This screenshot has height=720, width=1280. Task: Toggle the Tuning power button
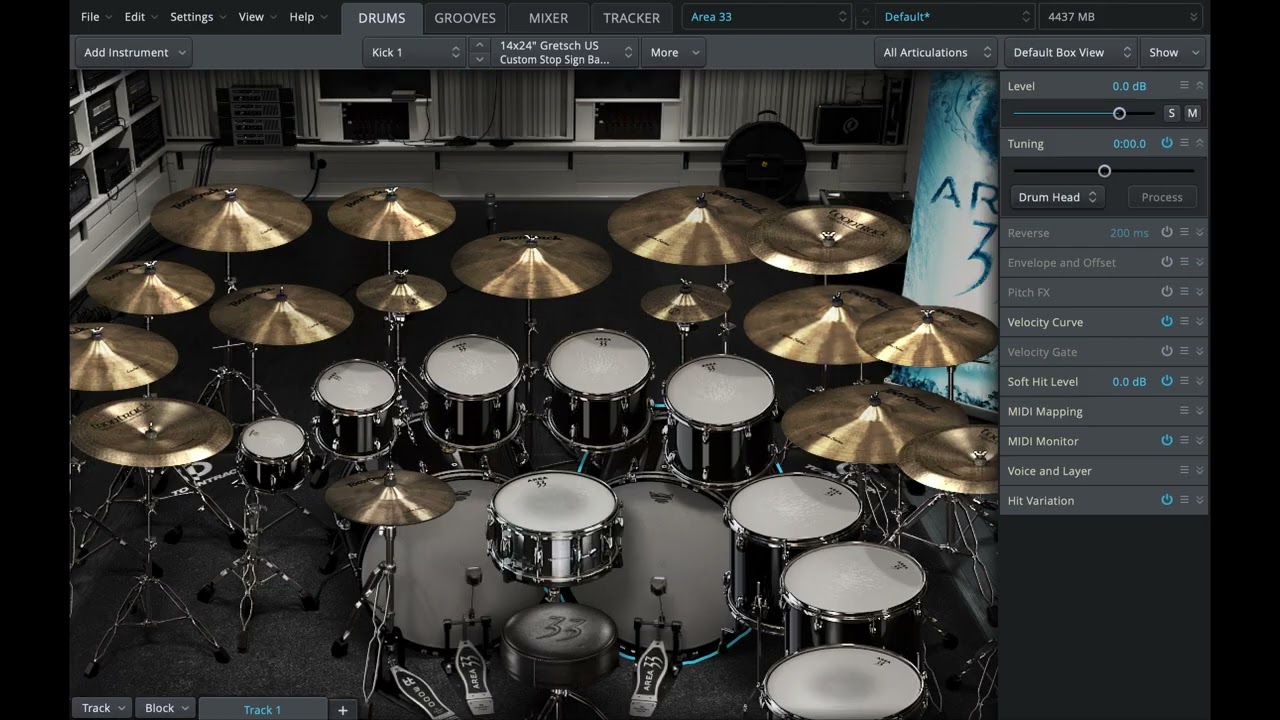(1166, 143)
